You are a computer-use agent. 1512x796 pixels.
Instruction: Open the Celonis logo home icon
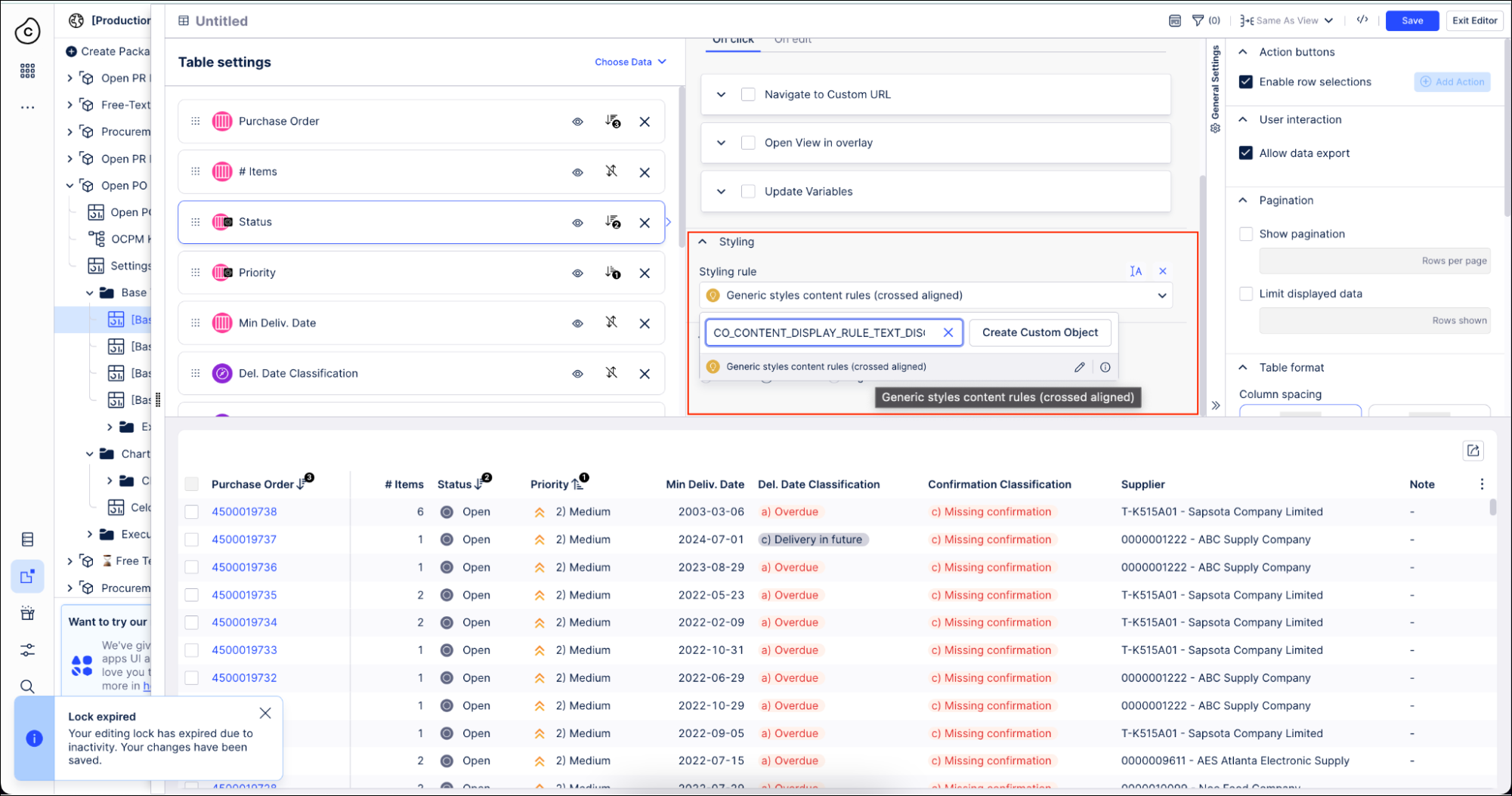28,31
